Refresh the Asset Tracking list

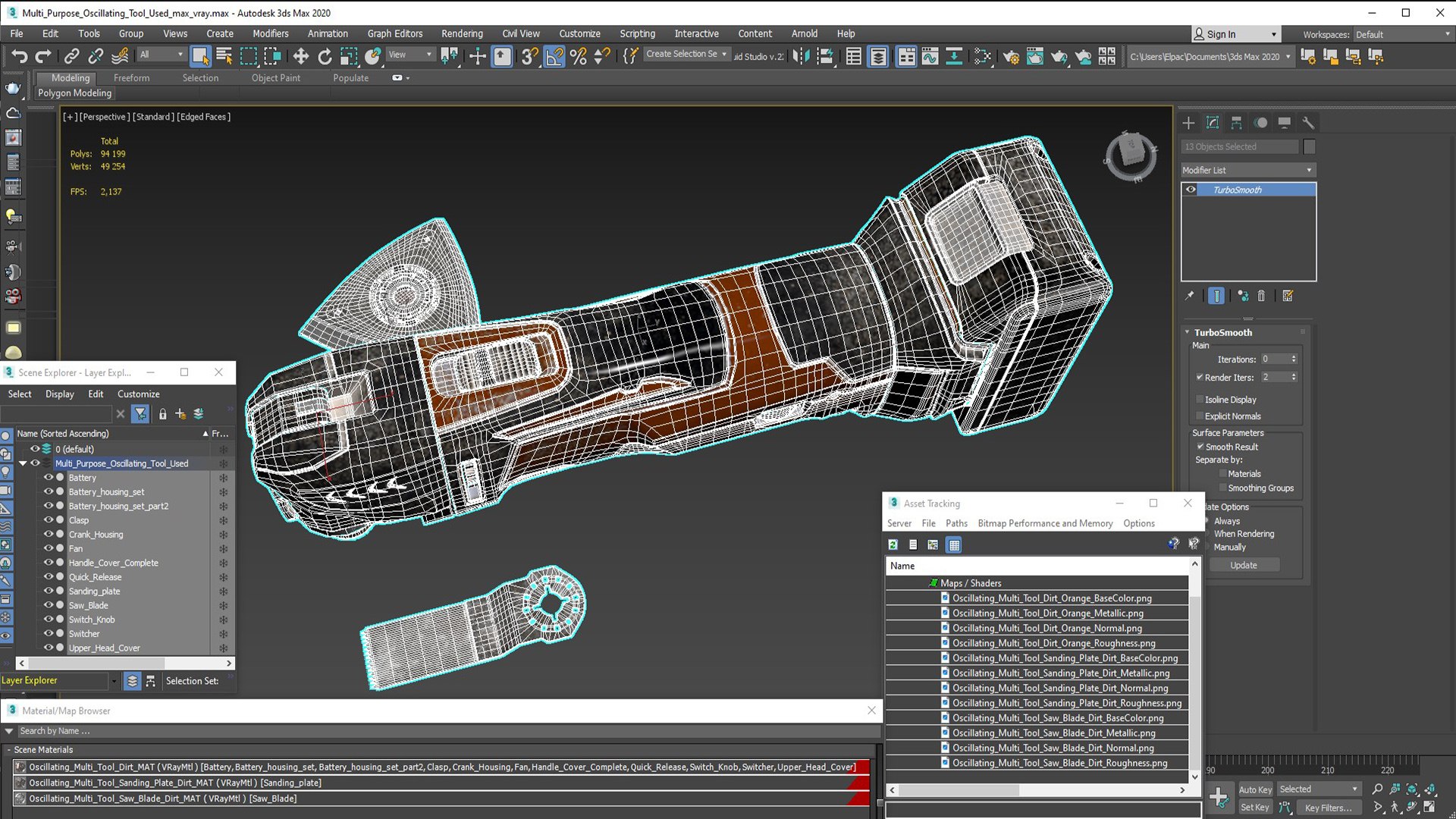click(x=893, y=544)
